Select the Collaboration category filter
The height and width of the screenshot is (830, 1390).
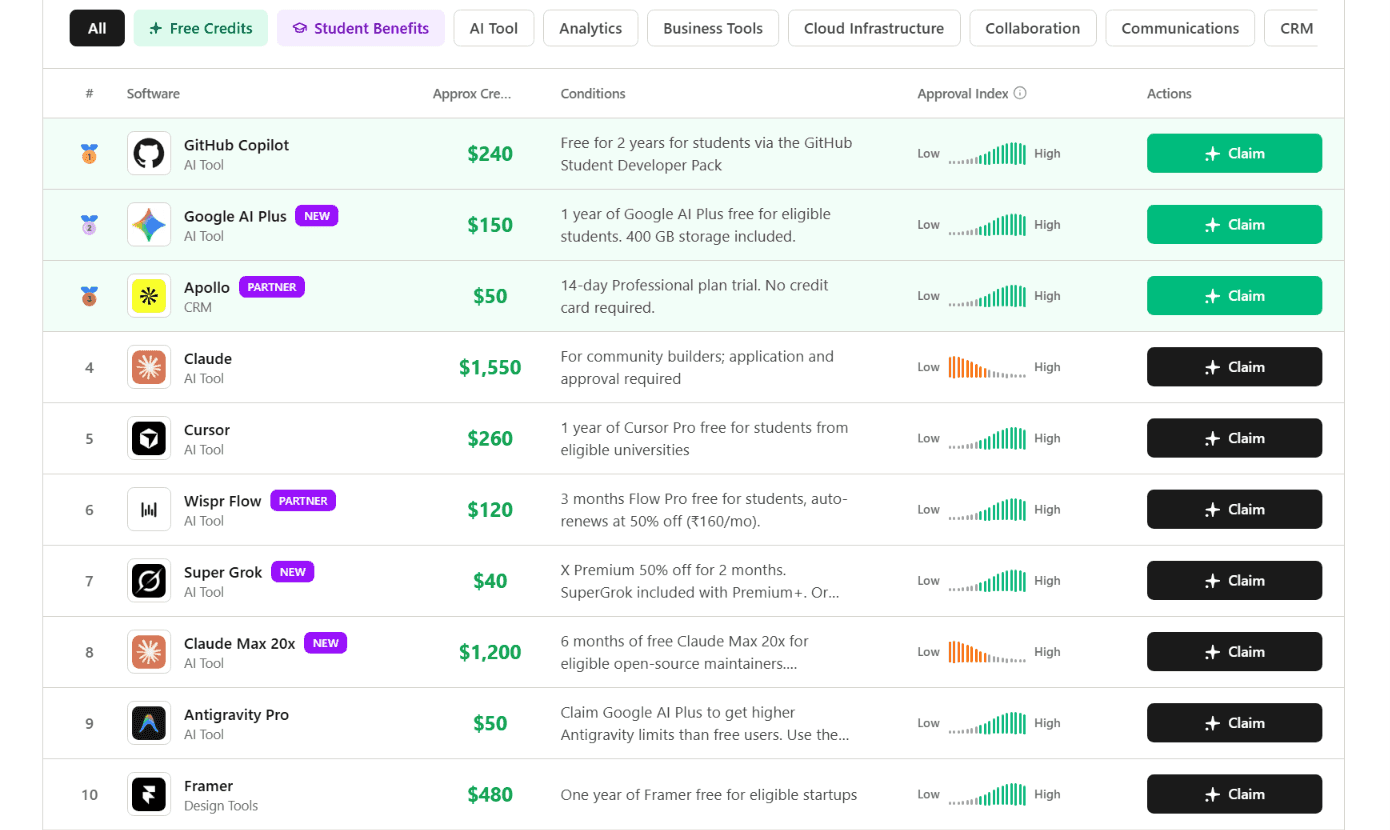(1033, 28)
